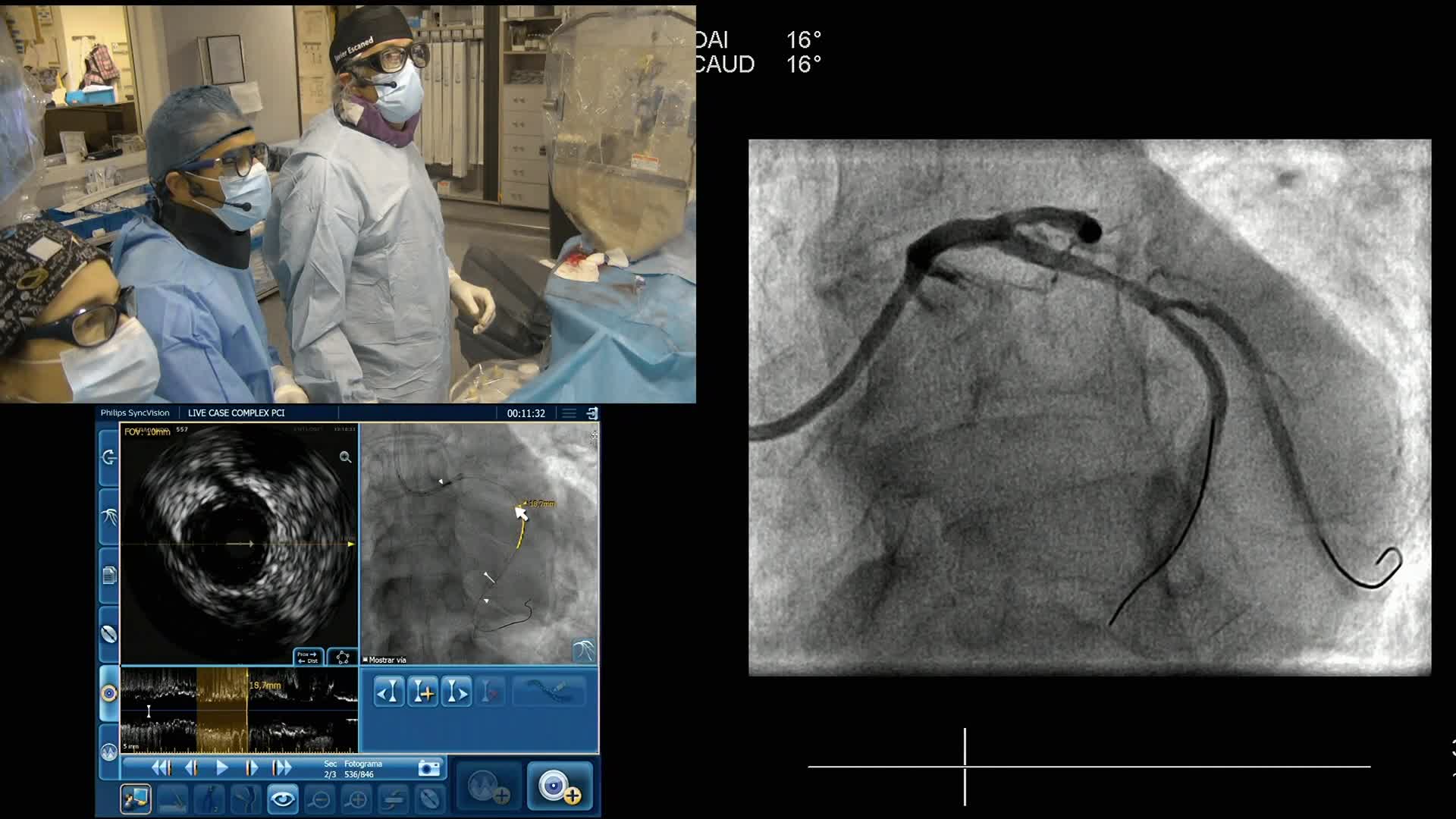Click the add bookmark marker button
The height and width of the screenshot is (819, 1456).
pyautogui.click(x=422, y=692)
